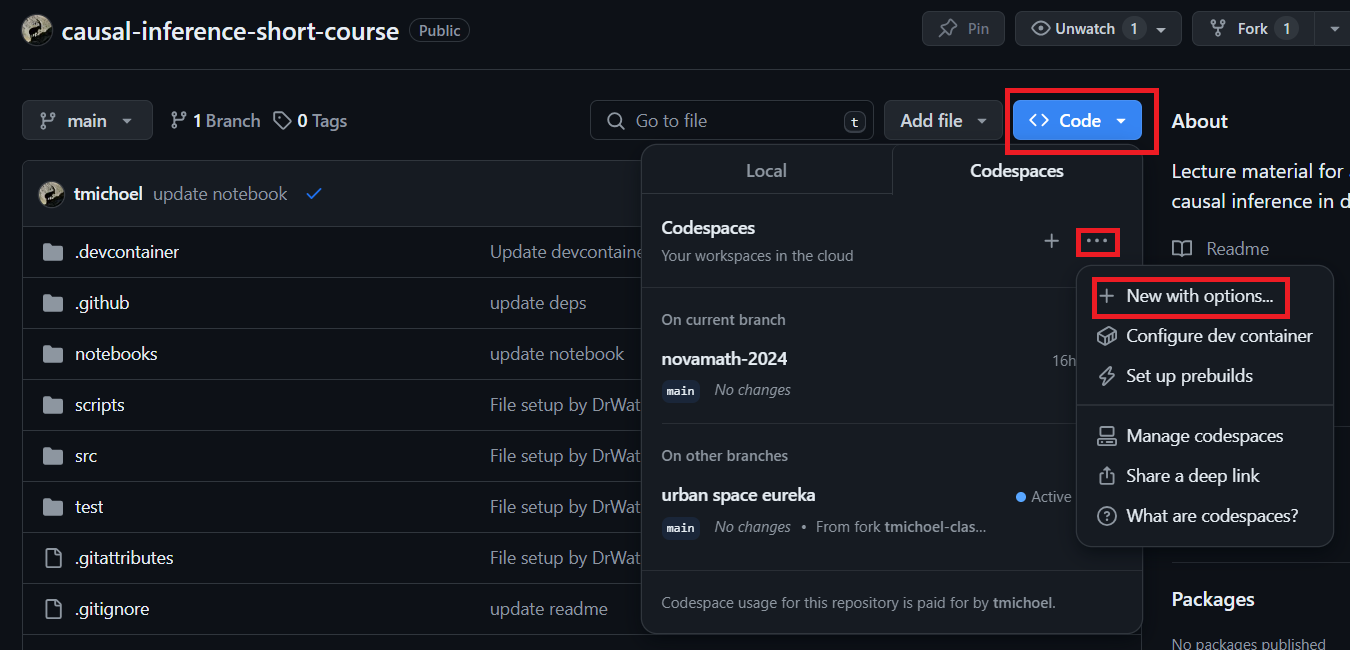Click the Share a deep link icon
1350x650 pixels.
pyautogui.click(x=1107, y=476)
